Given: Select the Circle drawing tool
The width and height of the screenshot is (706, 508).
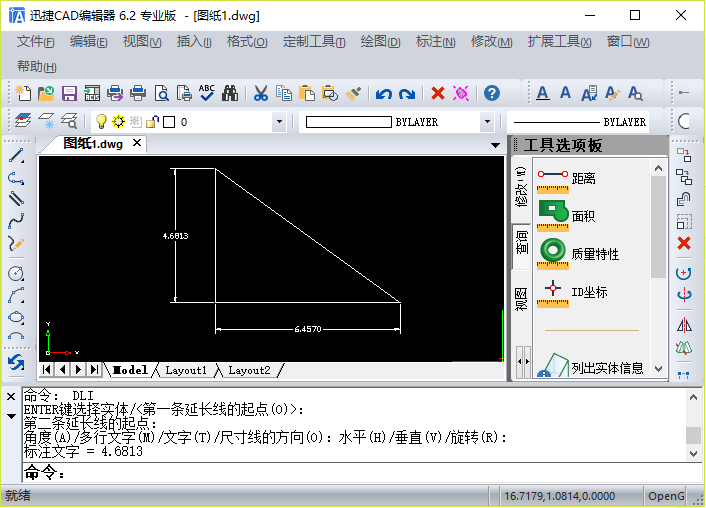Looking at the screenshot, I should pyautogui.click(x=16, y=273).
